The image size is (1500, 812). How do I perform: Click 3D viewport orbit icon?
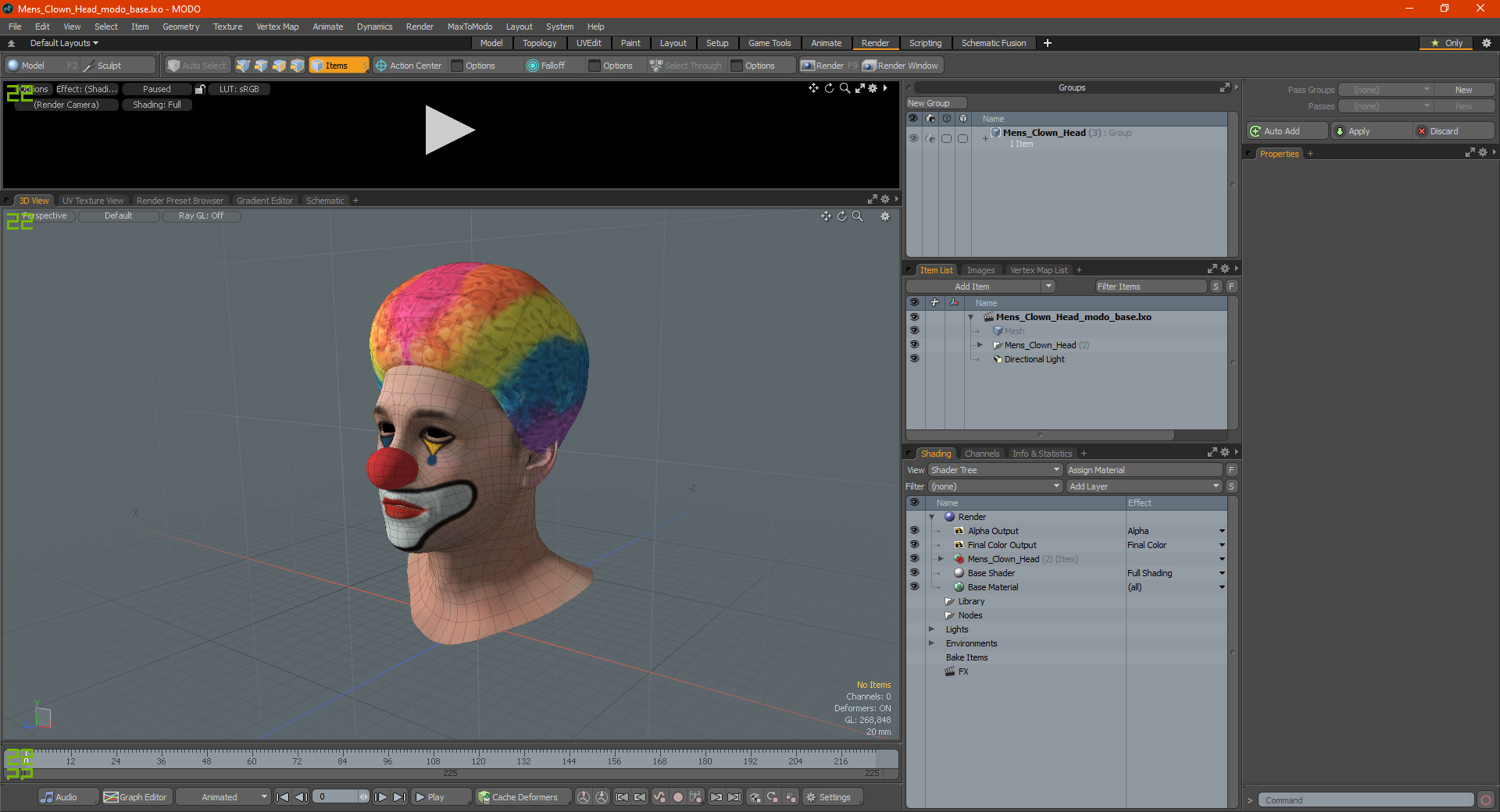841,216
